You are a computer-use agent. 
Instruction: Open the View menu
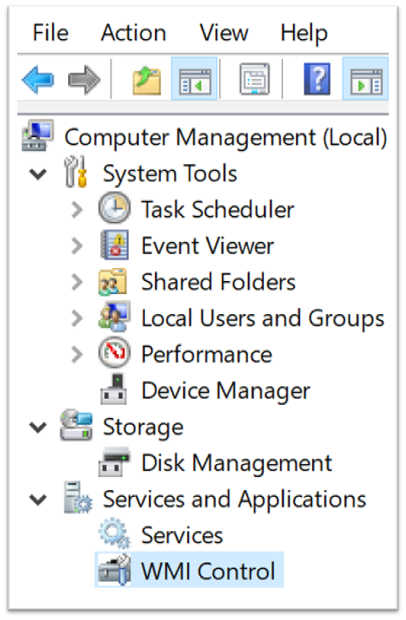click(224, 32)
